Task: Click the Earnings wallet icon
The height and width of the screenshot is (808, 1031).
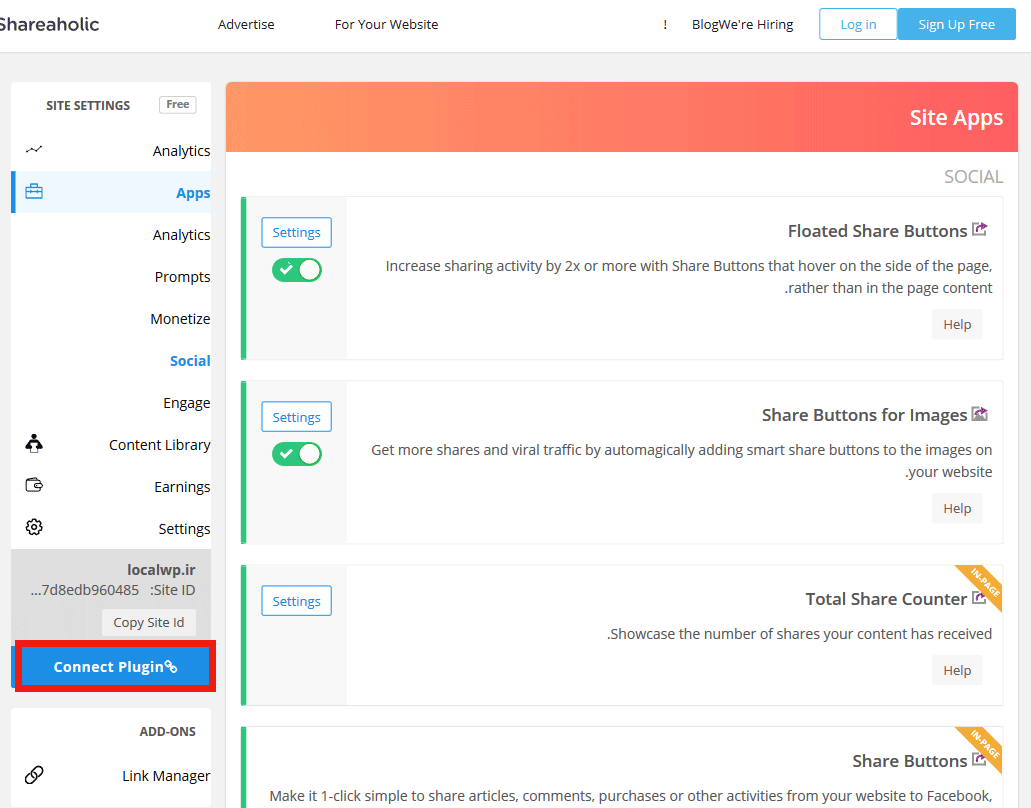Action: [x=34, y=485]
